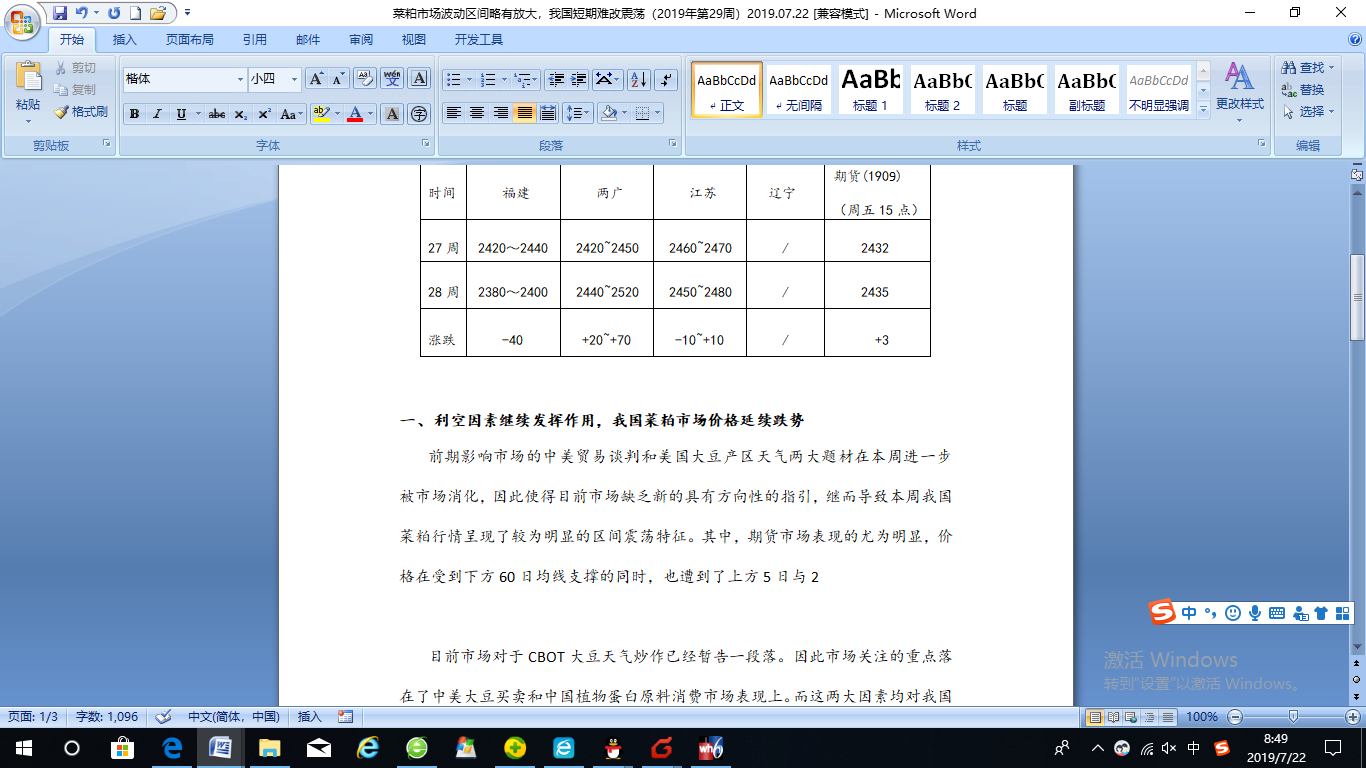Click the Format Painter (格式刷) button
The image size is (1366, 768).
point(81,112)
